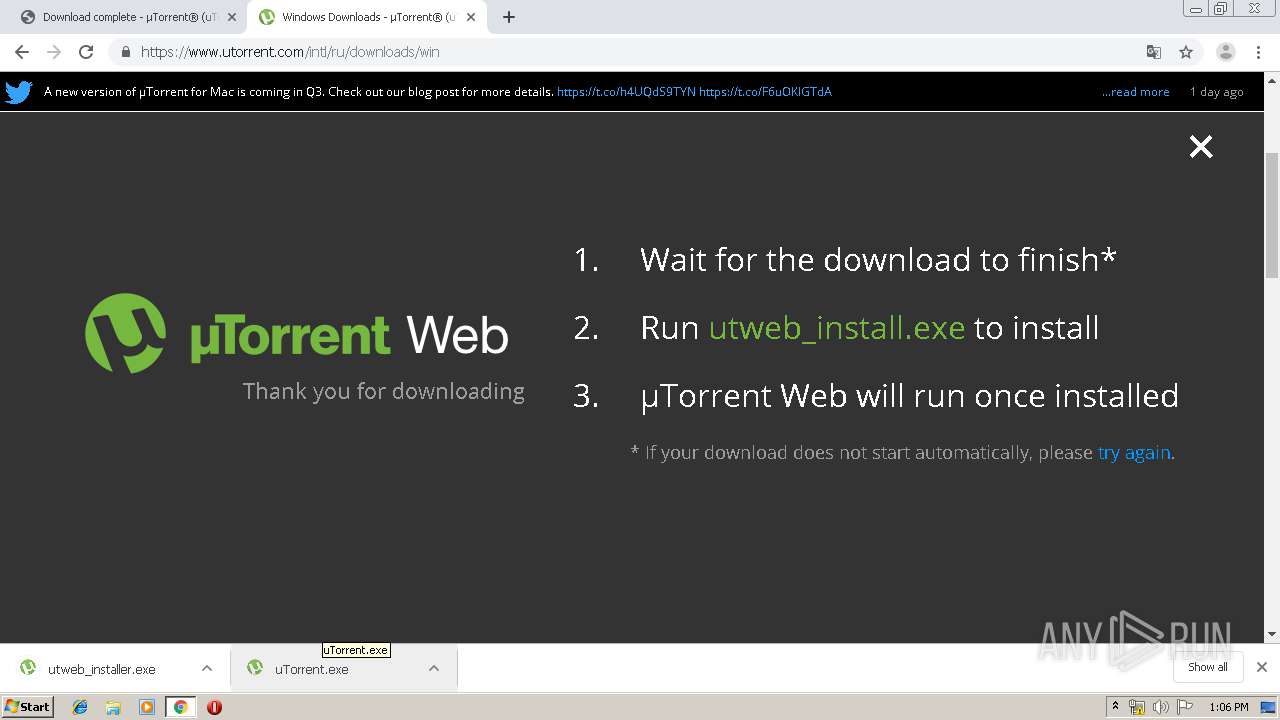Image resolution: width=1280 pixels, height=720 pixels.
Task: Click the utweb_install.exe green link
Action: coord(837,328)
